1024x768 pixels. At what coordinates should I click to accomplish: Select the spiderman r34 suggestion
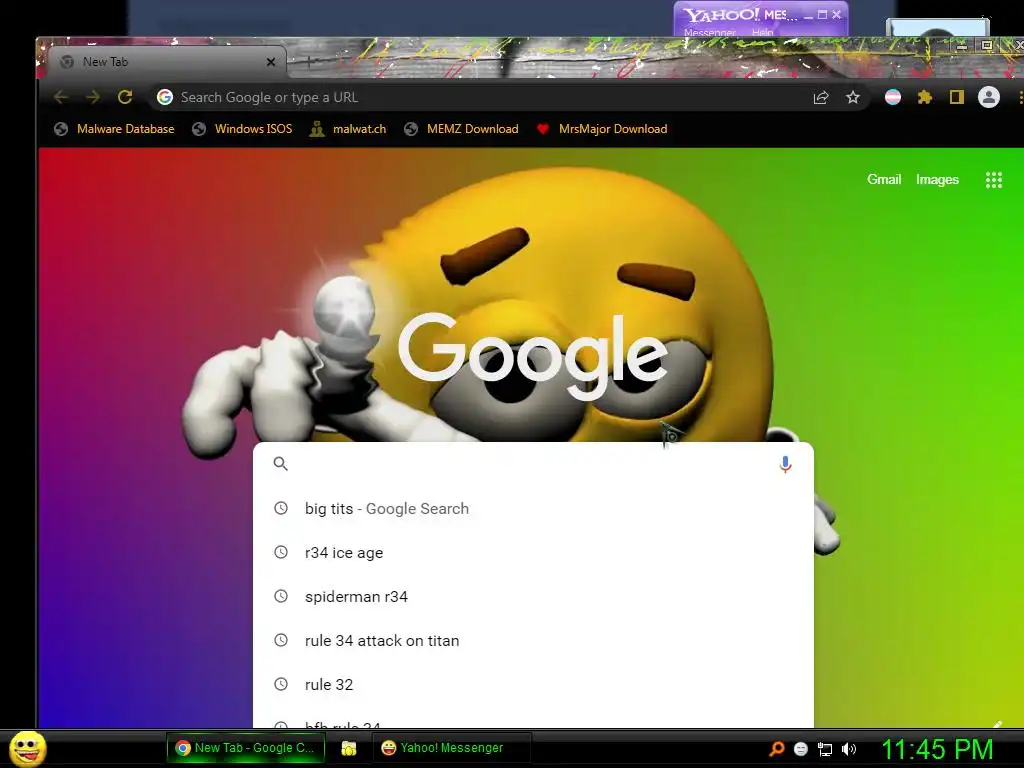point(533,596)
